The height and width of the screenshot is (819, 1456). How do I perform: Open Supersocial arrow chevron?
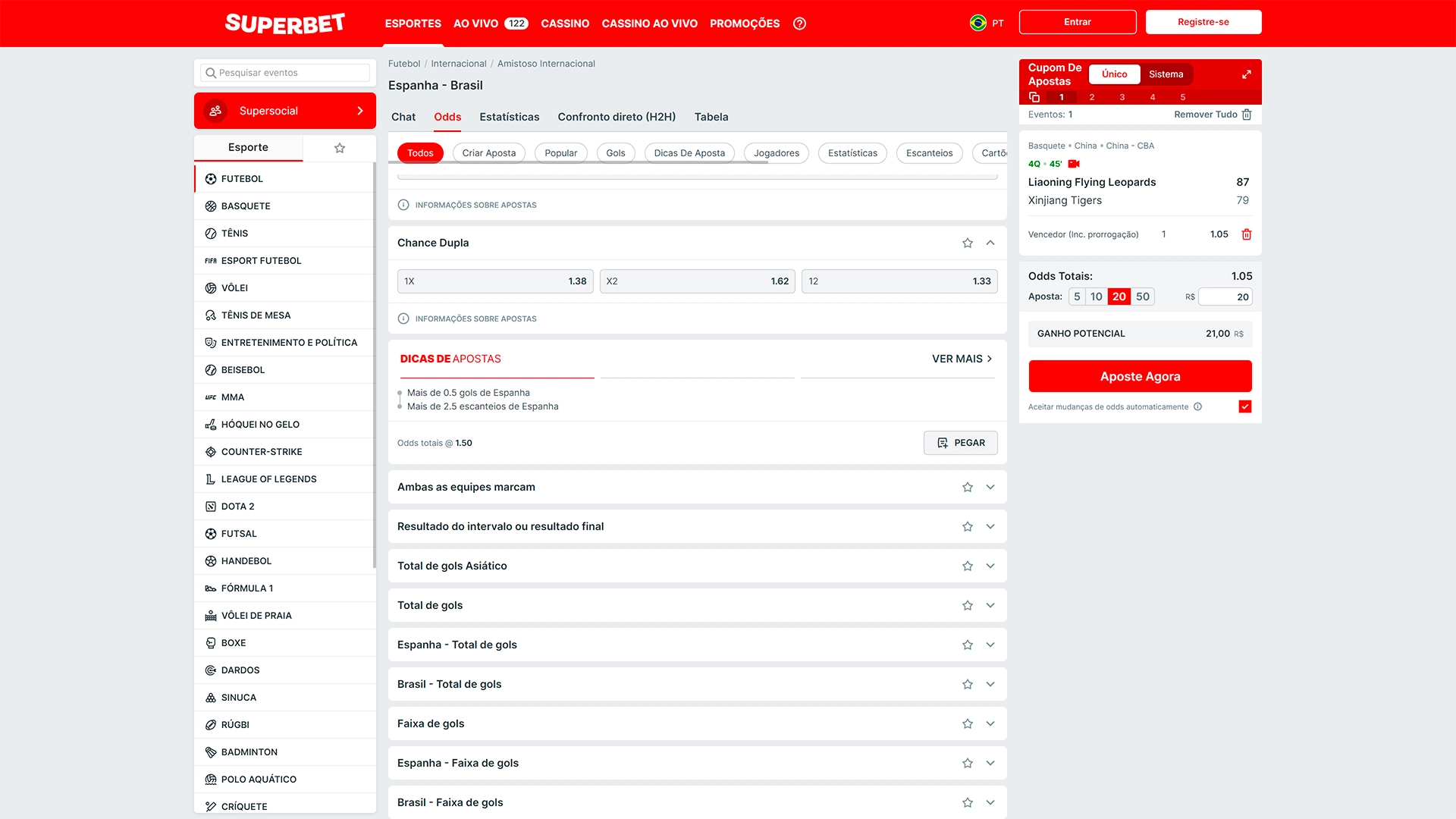(x=360, y=111)
